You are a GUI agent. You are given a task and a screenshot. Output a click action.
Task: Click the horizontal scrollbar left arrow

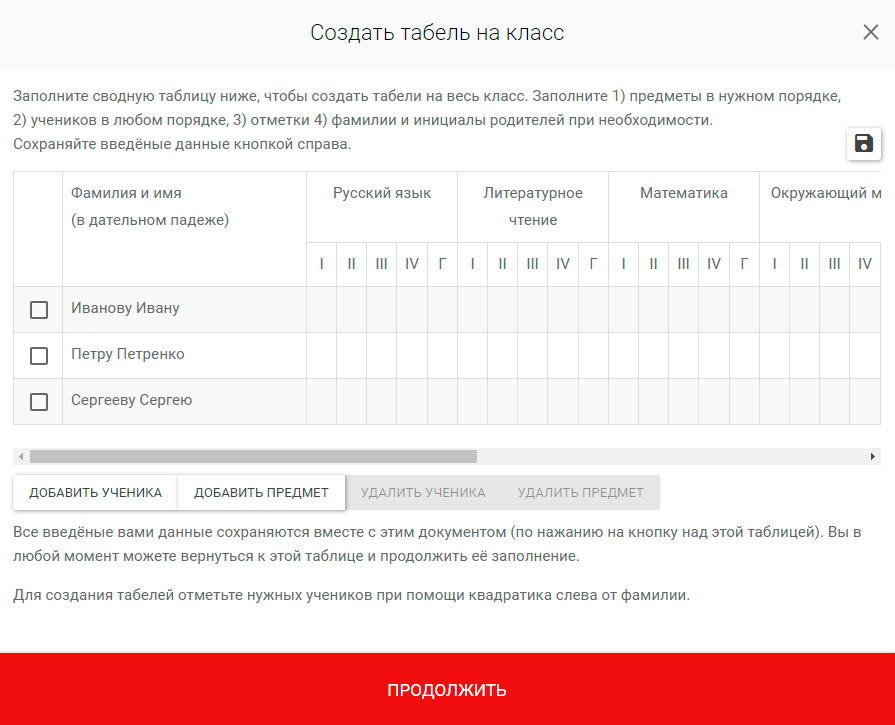[x=21, y=456]
